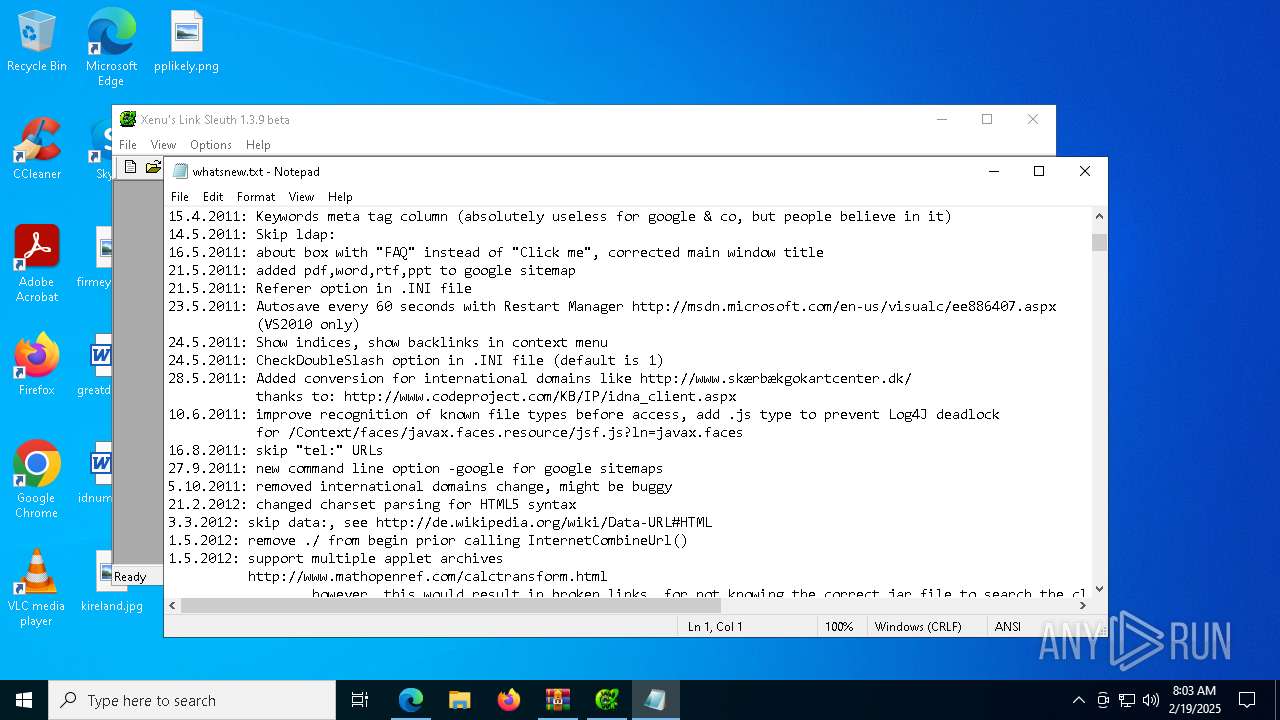The width and height of the screenshot is (1280, 720).
Task: Click the Notepad horizontal scrollbar right arrow
Action: [1082, 605]
